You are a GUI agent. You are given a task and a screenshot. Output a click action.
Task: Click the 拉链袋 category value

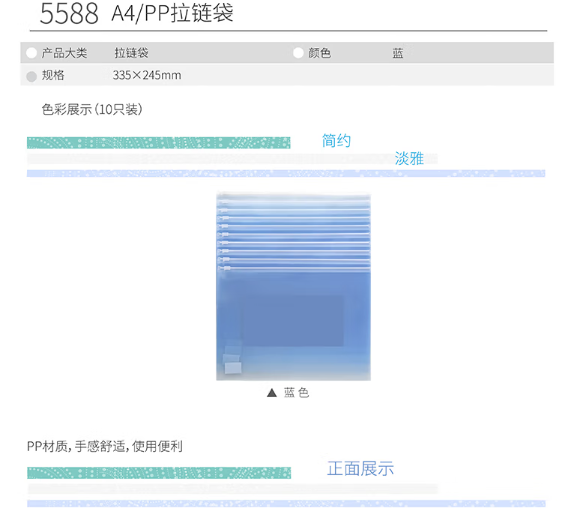(131, 53)
